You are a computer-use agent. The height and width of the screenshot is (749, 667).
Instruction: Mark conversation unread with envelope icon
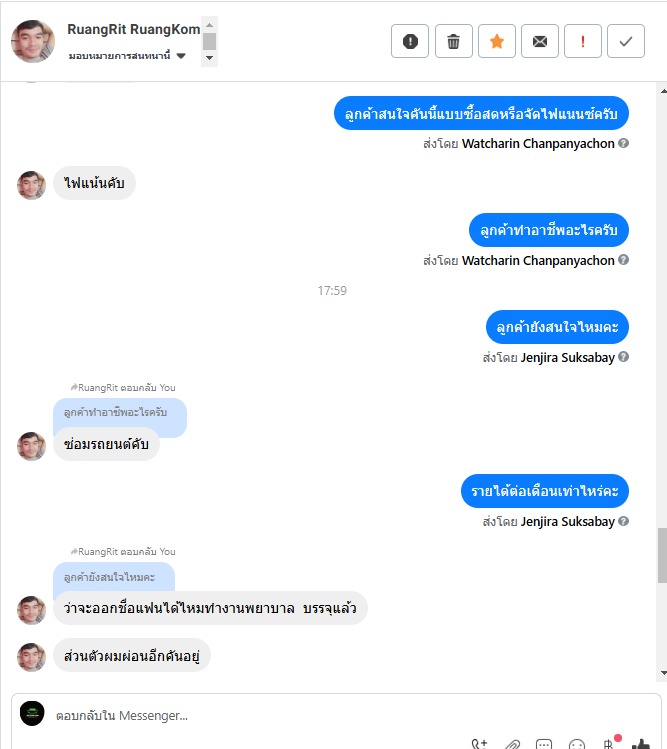pyautogui.click(x=539, y=41)
